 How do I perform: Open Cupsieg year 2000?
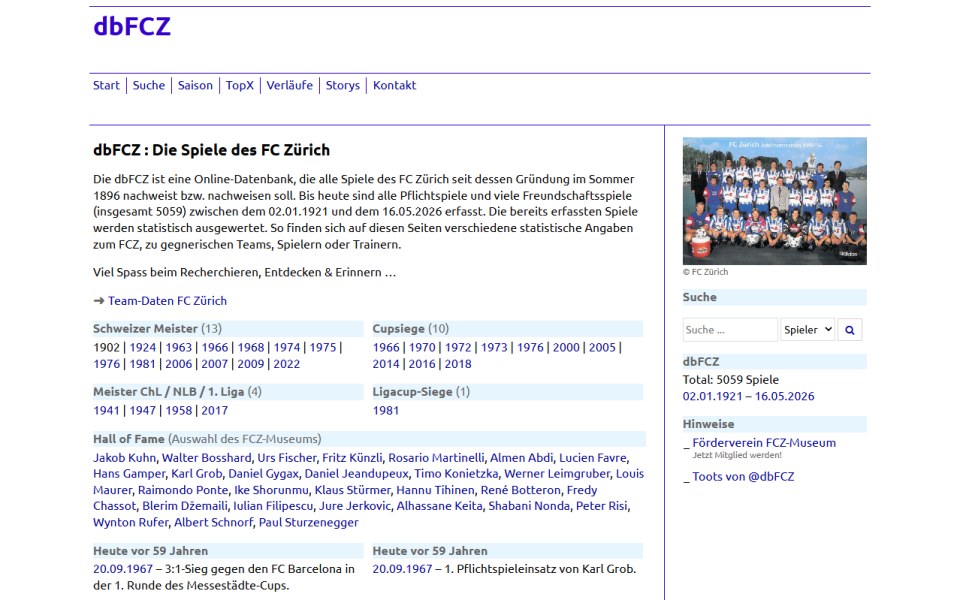point(566,347)
